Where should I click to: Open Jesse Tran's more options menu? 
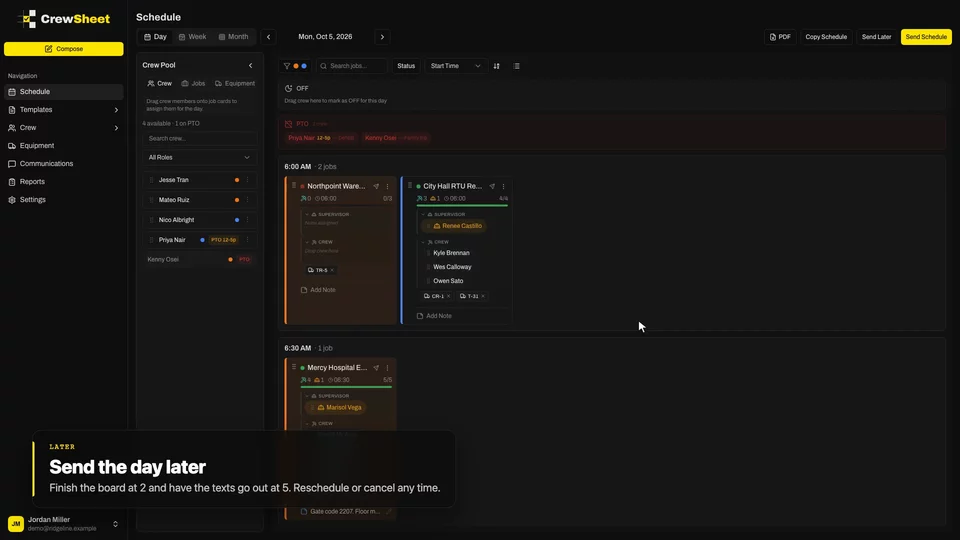(247, 180)
